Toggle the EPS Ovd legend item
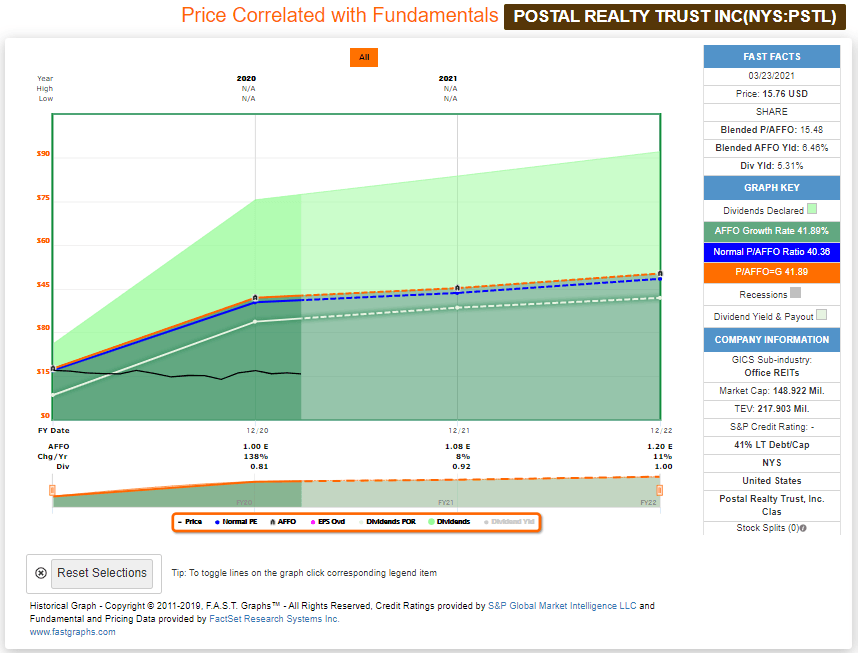858x653 pixels. (x=328, y=522)
